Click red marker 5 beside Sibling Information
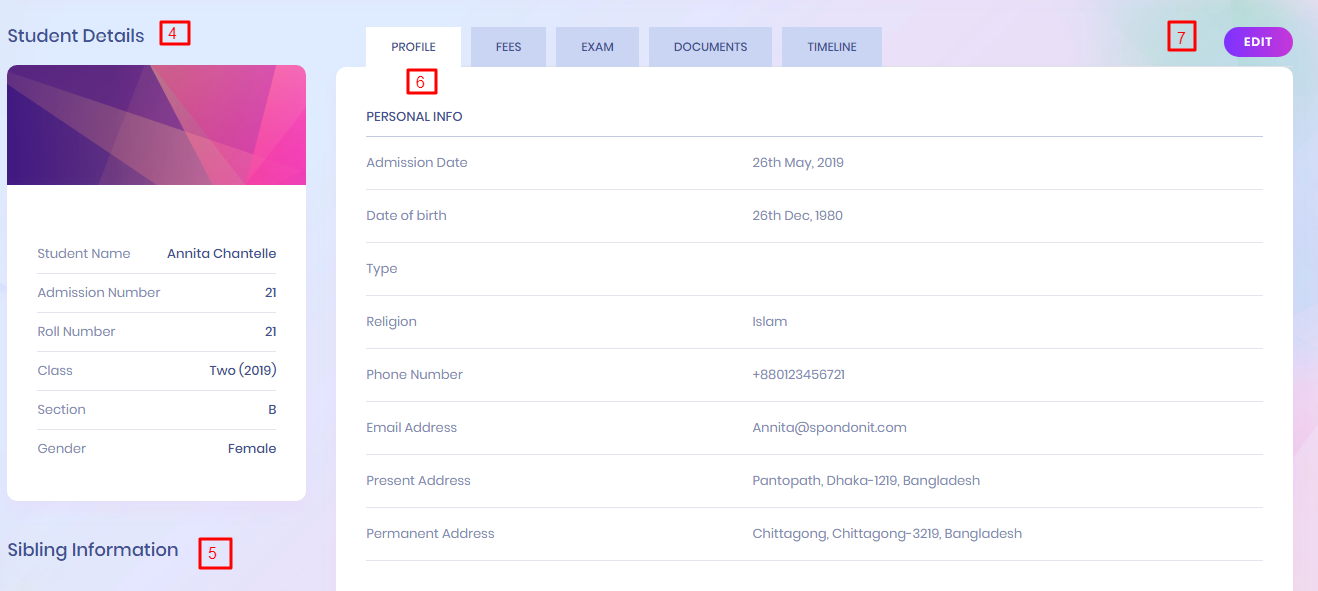 tap(215, 553)
